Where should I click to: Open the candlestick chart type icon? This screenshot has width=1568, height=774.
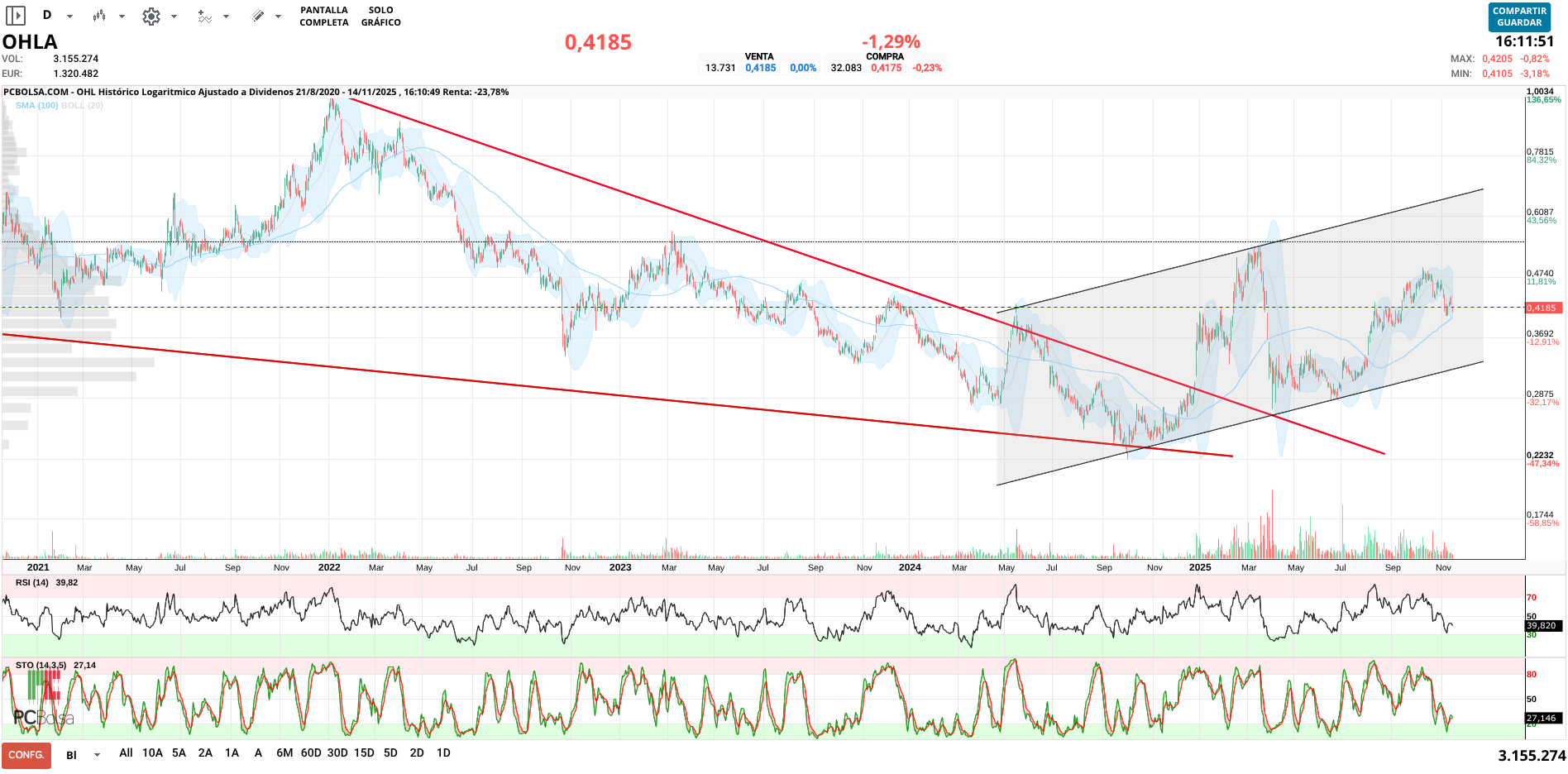(x=99, y=16)
